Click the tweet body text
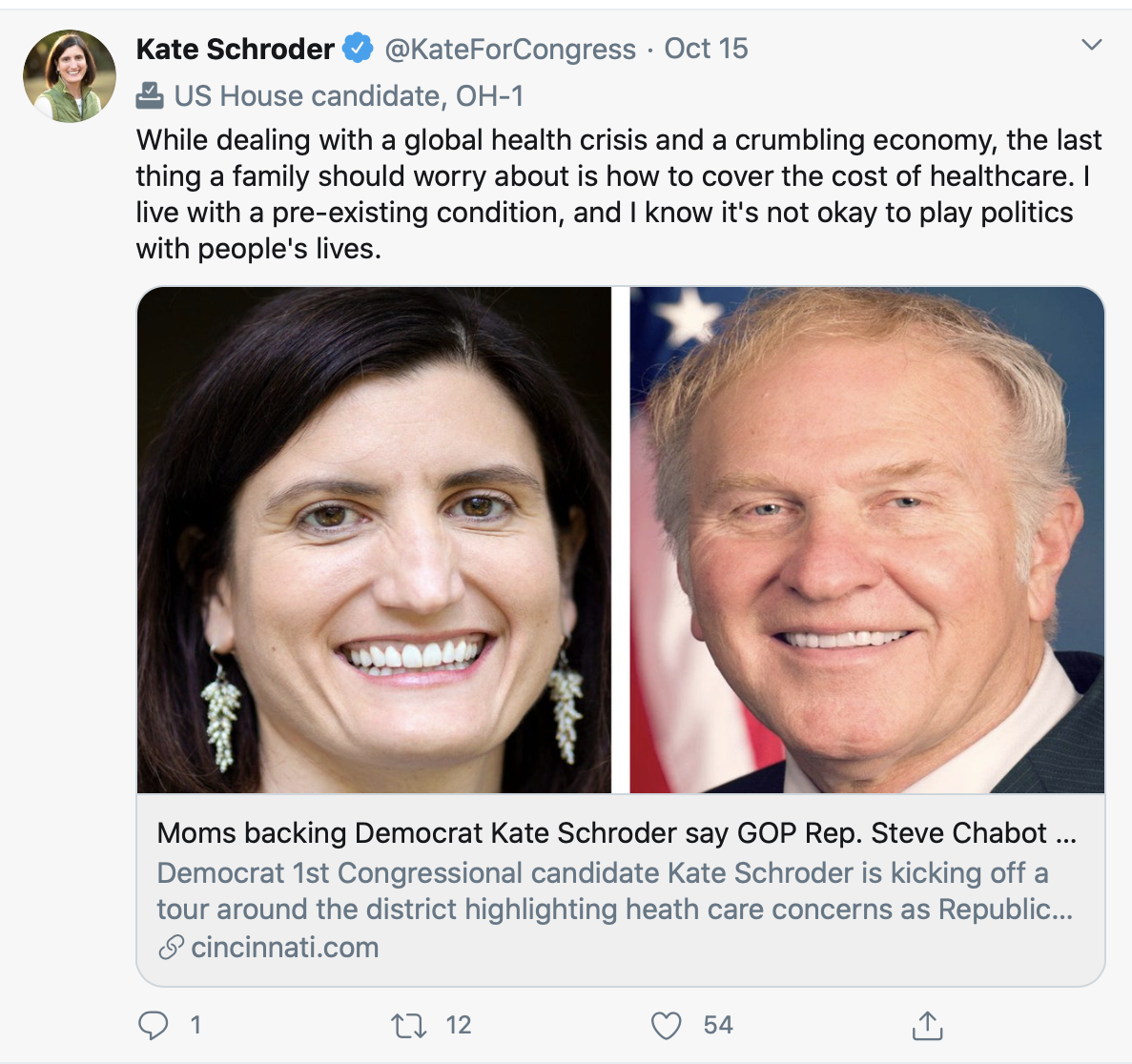The height and width of the screenshot is (1064, 1132). [x=618, y=194]
